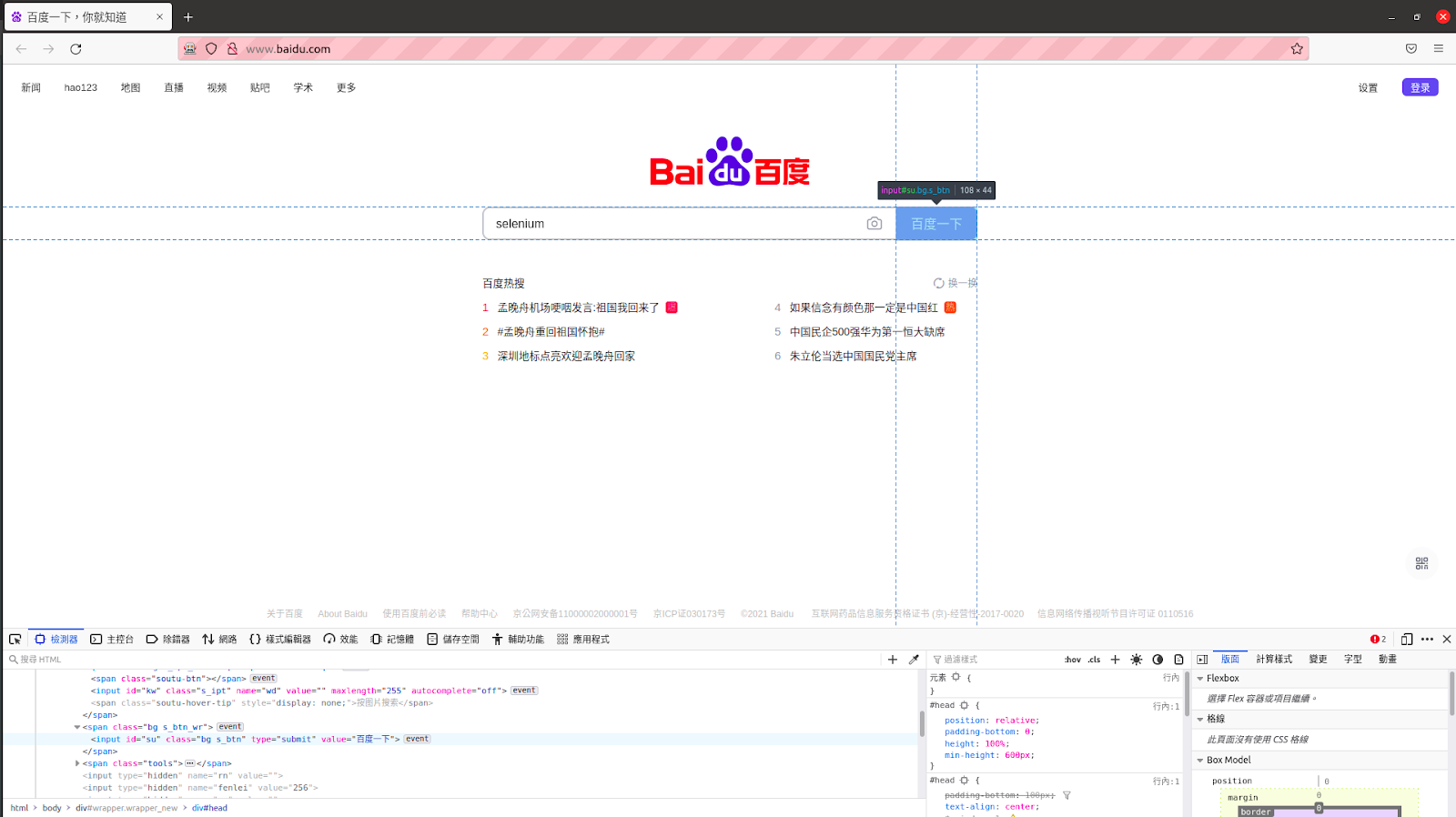The height and width of the screenshot is (817, 1456).
Task: Open the 記憶體 (Memory) panel
Action: (x=392, y=640)
